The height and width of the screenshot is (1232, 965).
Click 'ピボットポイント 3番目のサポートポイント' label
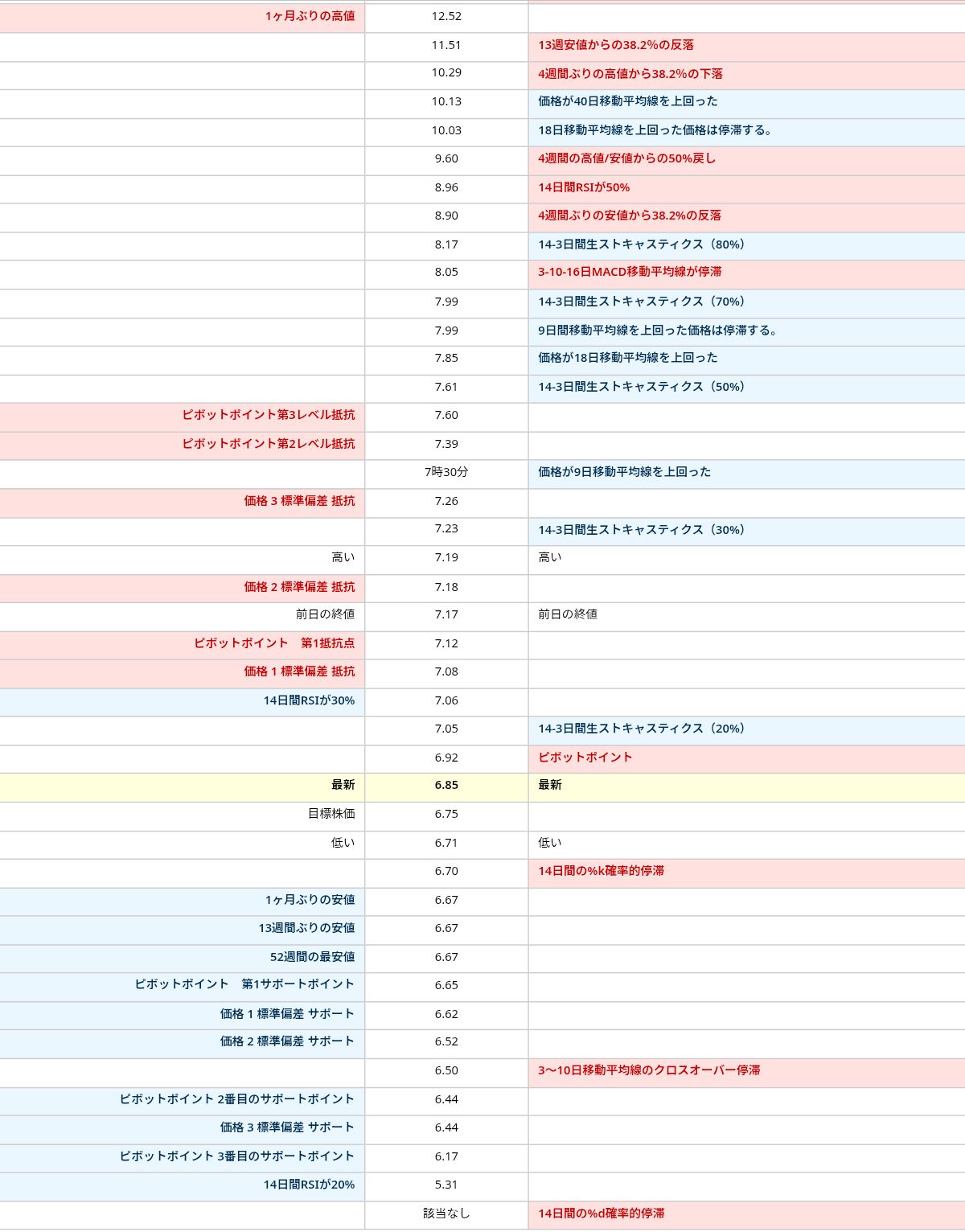pos(237,1156)
